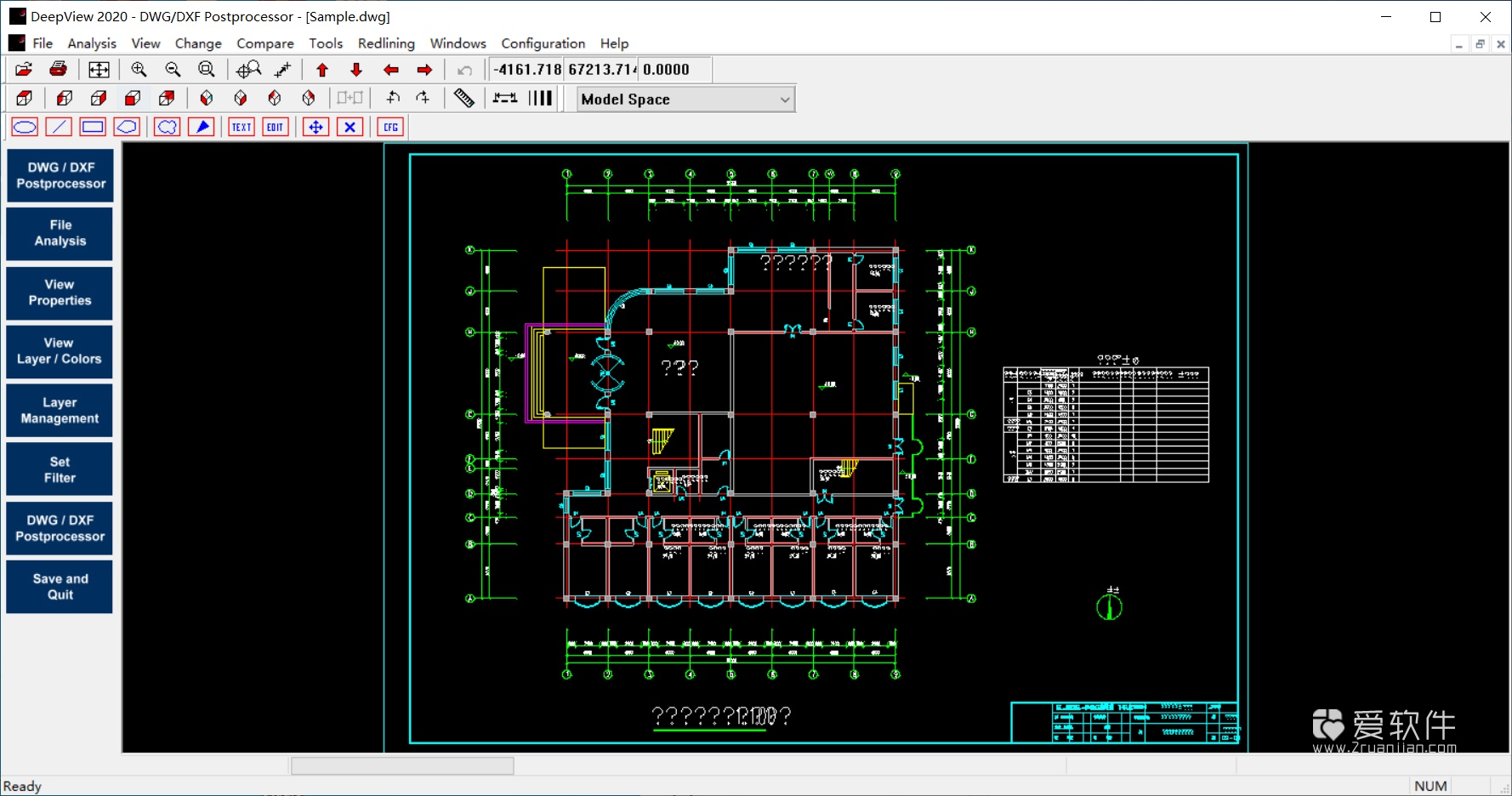Open the TEXT redlining tool
The image size is (1512, 796).
(241, 127)
